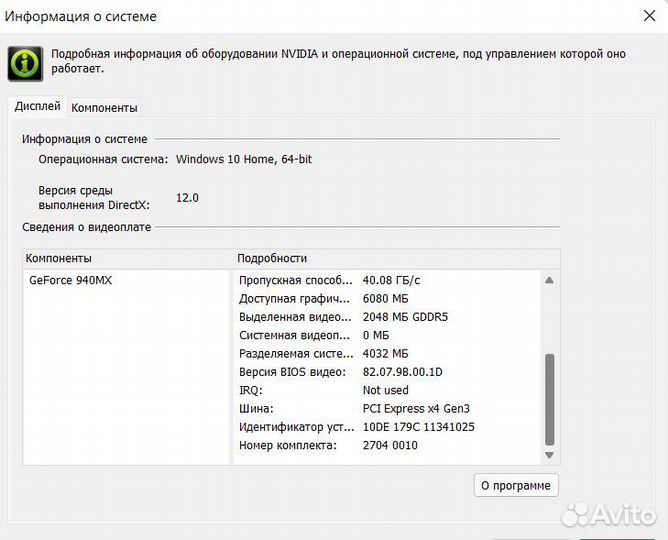This screenshot has height=540, width=668.
Task: Click the Доступная графич... row label
Action: [294, 299]
